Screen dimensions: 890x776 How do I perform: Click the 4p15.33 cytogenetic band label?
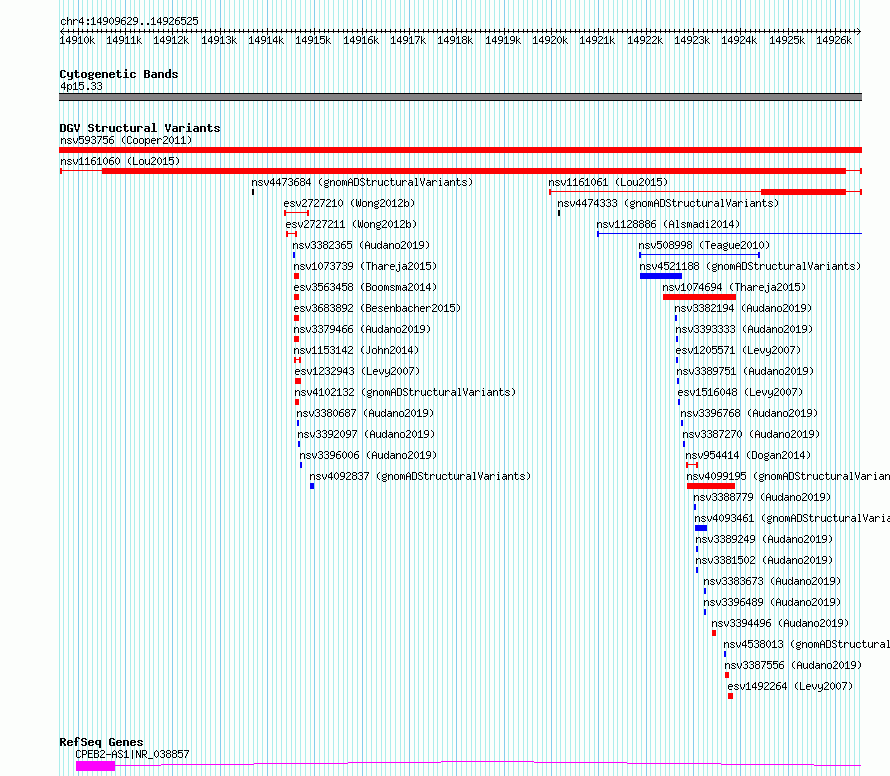tap(81, 86)
